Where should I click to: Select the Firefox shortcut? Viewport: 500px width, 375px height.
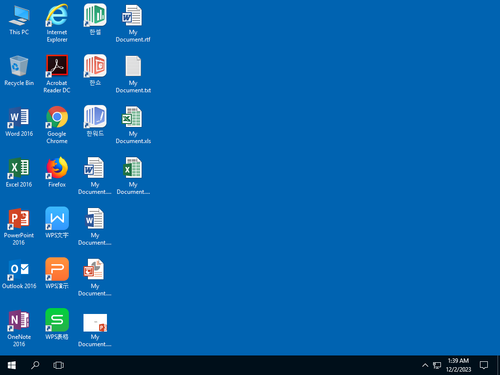[x=57, y=173]
